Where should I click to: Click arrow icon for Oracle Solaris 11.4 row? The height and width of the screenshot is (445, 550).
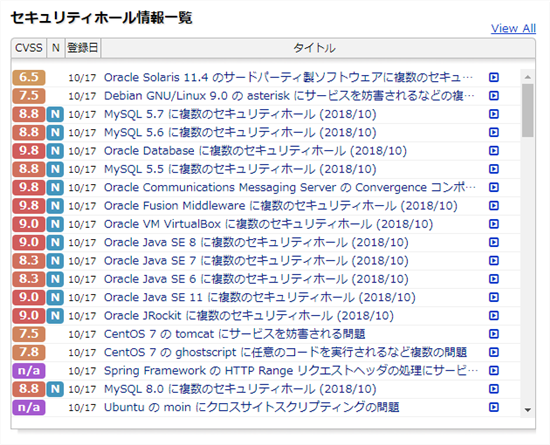[x=494, y=77]
